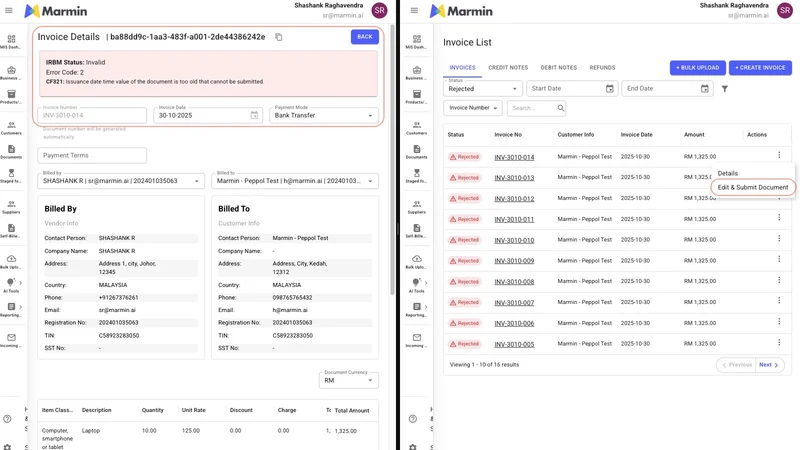800x450 pixels.
Task: Click search magnifier icon in Invoice List
Action: click(x=561, y=108)
